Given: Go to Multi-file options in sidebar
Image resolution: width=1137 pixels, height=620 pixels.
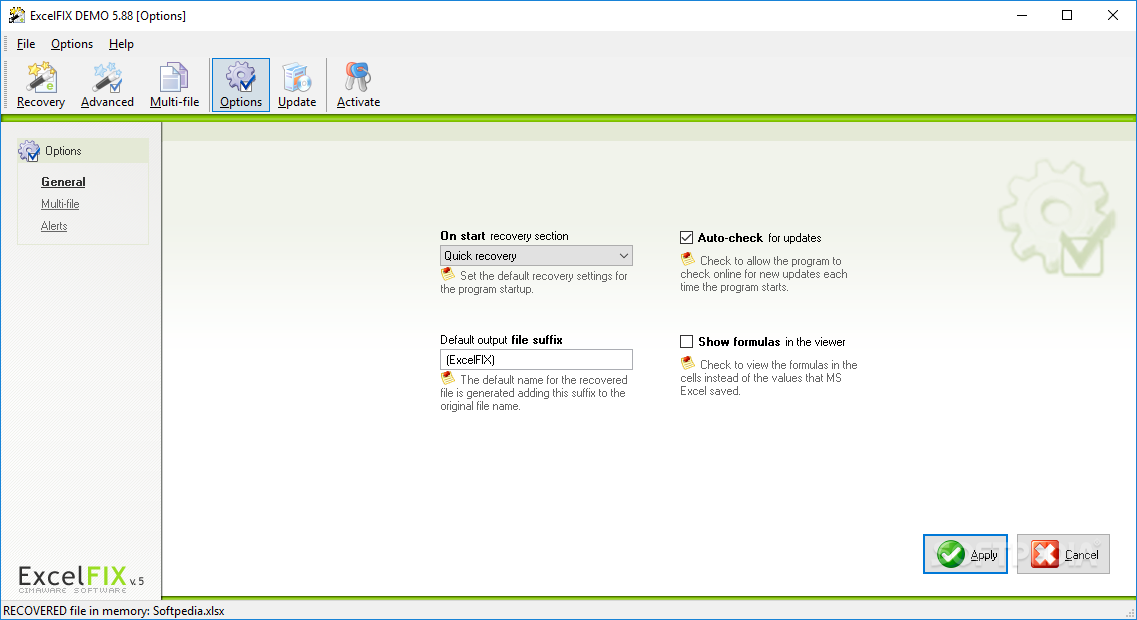Looking at the screenshot, I should click(60, 204).
